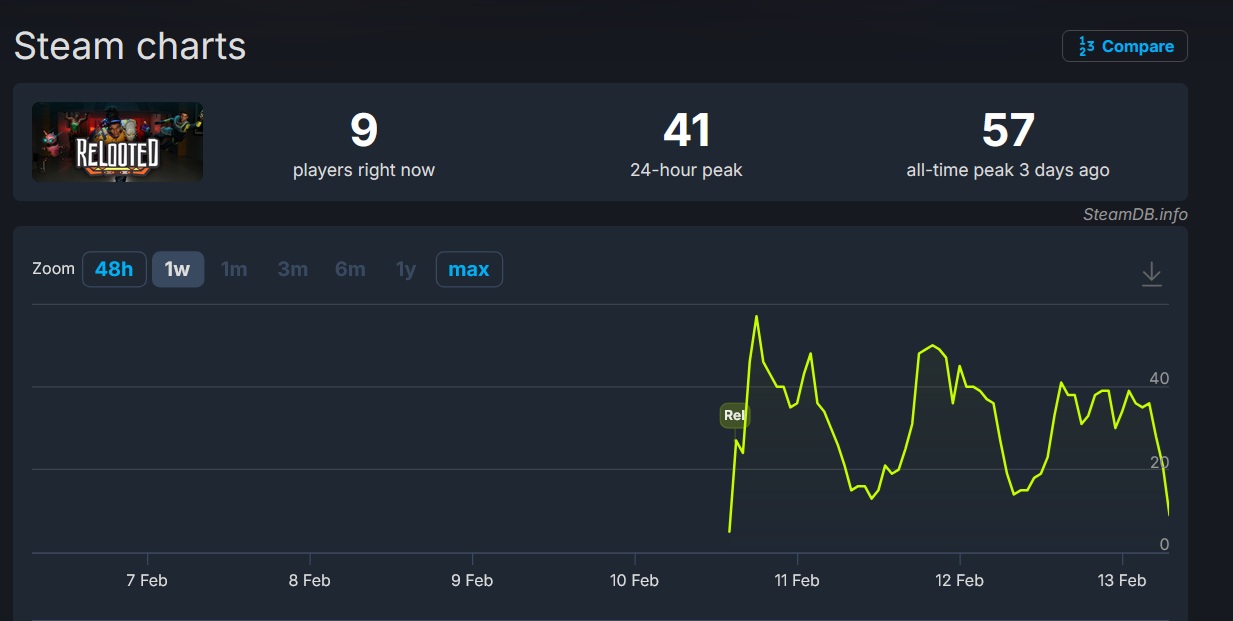Viewport: 1233px width, 621px height.
Task: Click the '11 Feb' axis label
Action: coord(797,580)
